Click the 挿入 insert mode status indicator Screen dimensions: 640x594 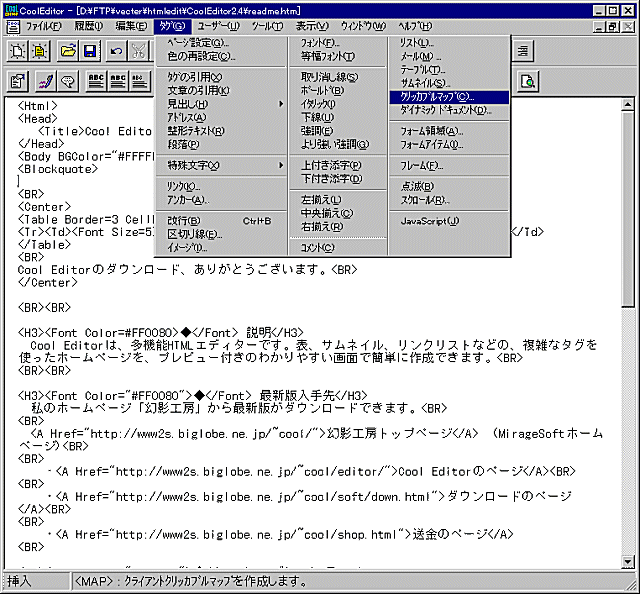tap(36, 581)
